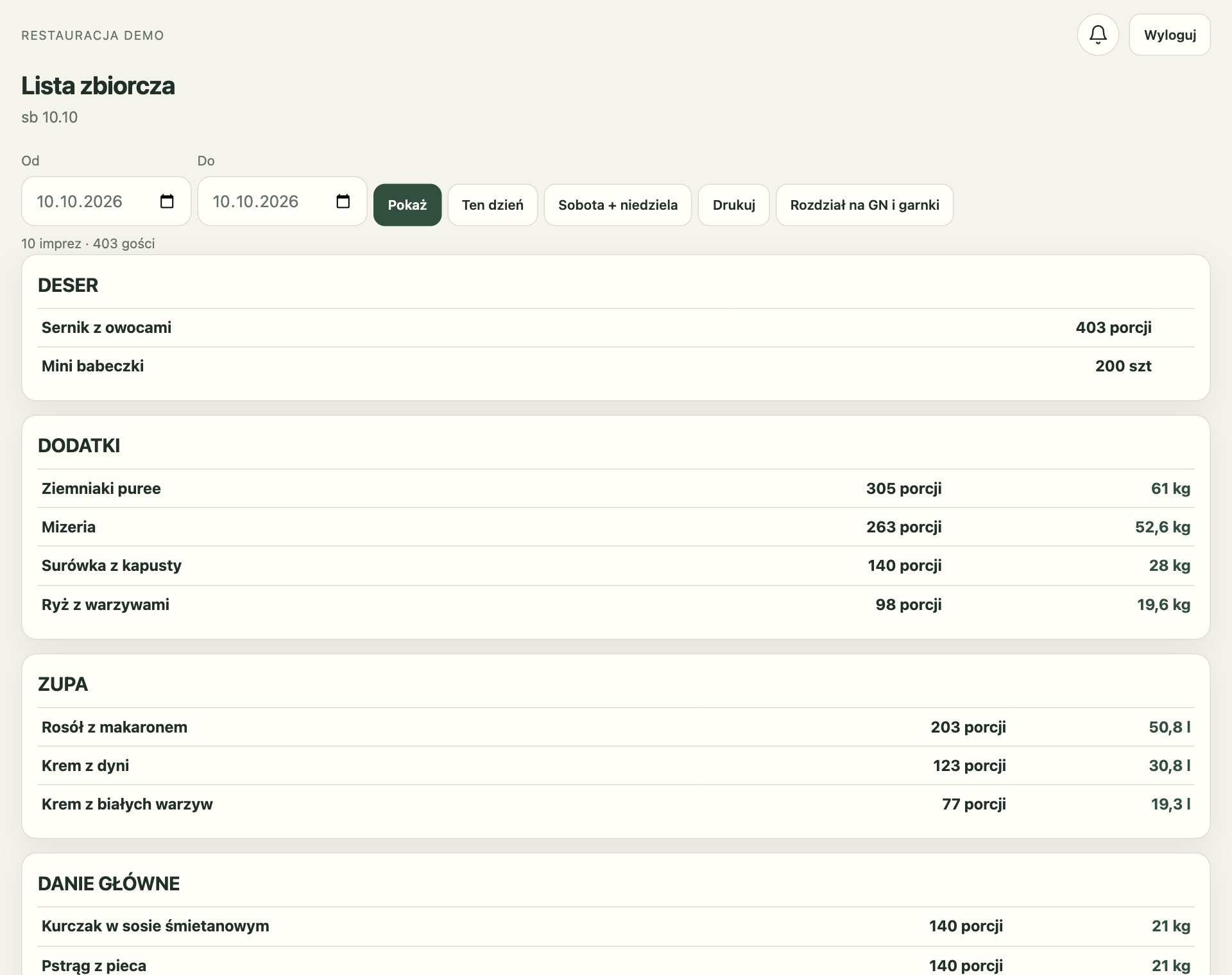Select the Pstrąg z pieca row
1232x975 pixels.
[x=616, y=962]
